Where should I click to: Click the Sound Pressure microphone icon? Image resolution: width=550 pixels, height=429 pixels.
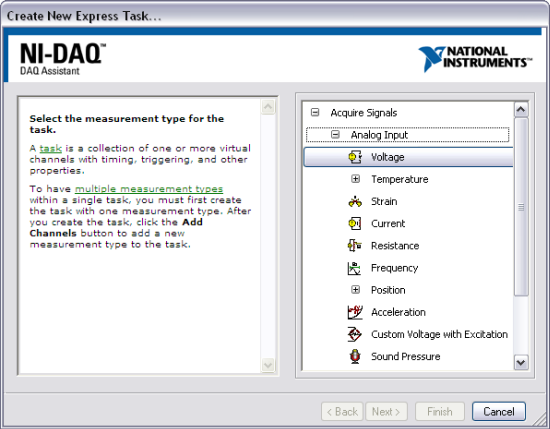(x=355, y=356)
